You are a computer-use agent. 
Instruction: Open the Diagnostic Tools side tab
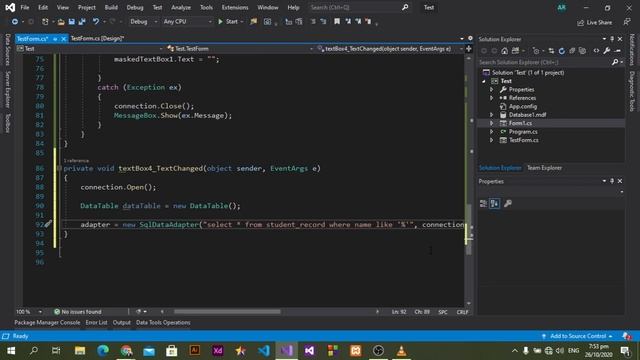pyautogui.click(x=632, y=91)
